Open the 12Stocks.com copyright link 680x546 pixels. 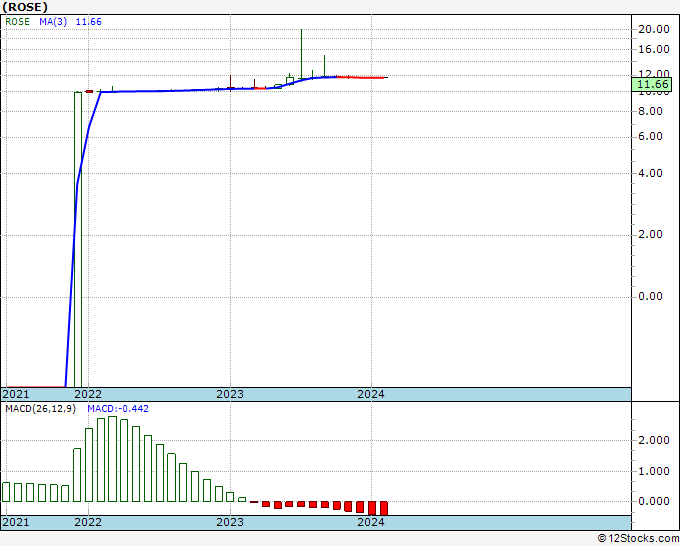click(638, 538)
